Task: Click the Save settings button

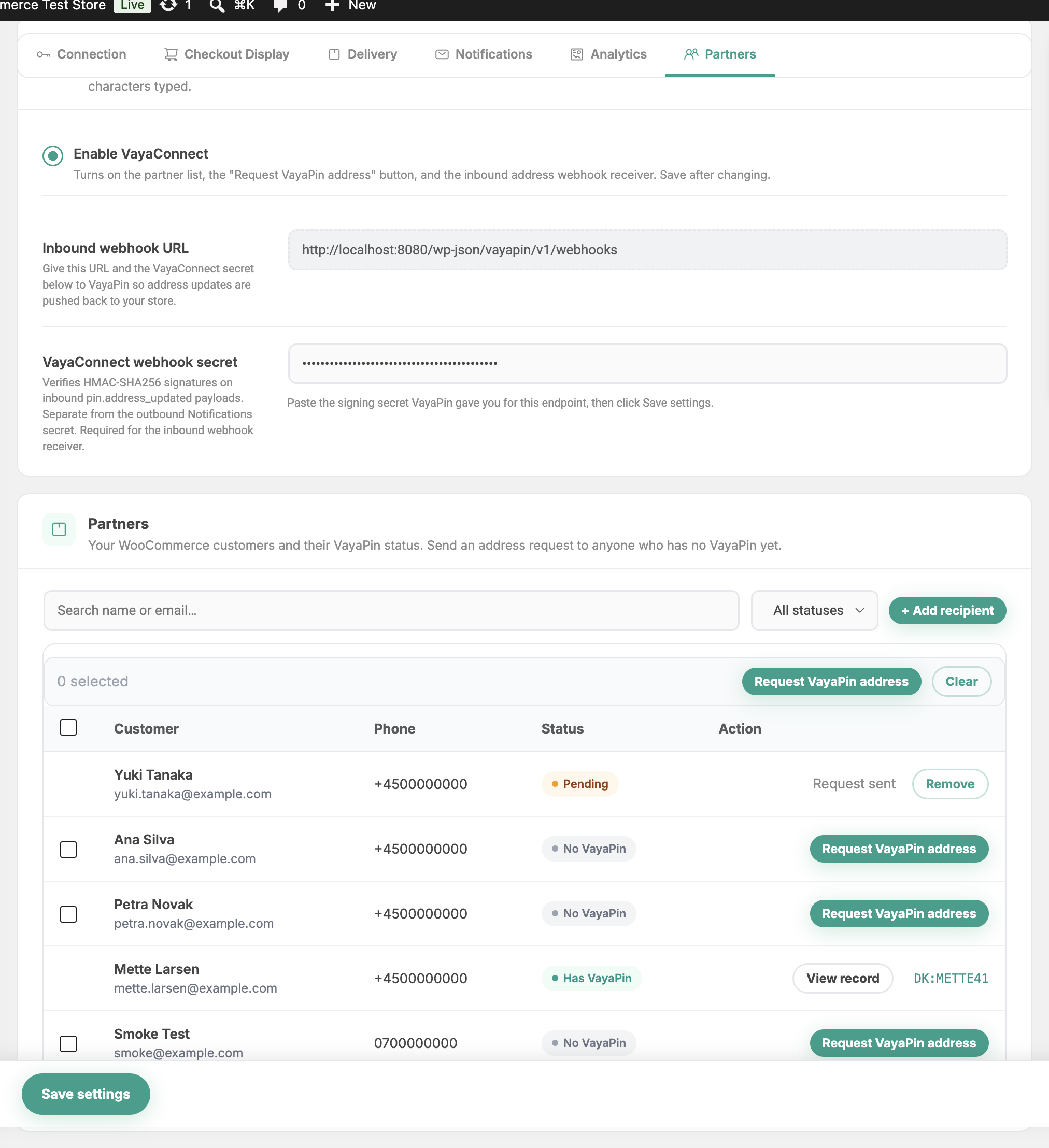Action: (86, 1094)
